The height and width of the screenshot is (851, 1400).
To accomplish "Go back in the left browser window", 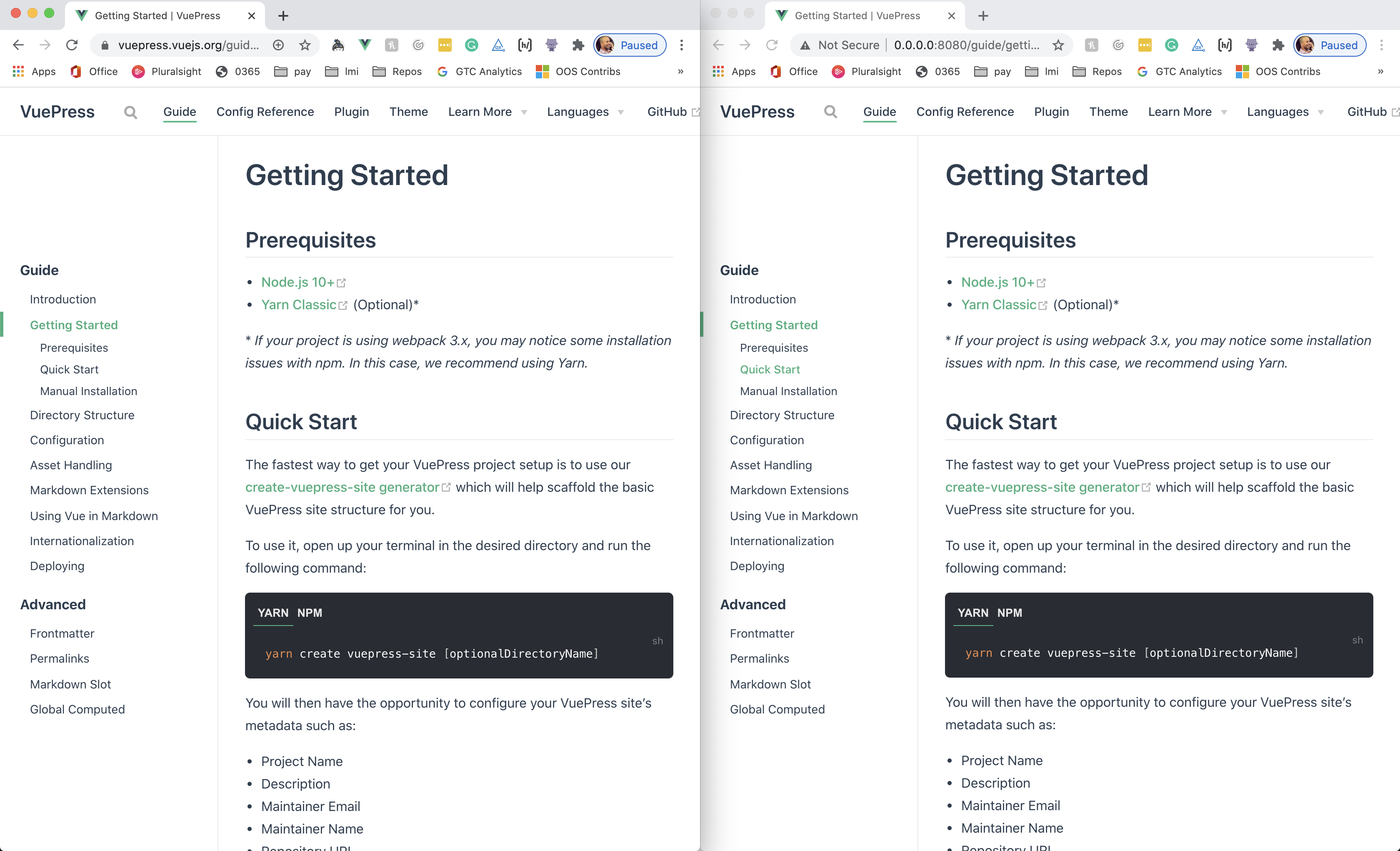I will point(18,45).
